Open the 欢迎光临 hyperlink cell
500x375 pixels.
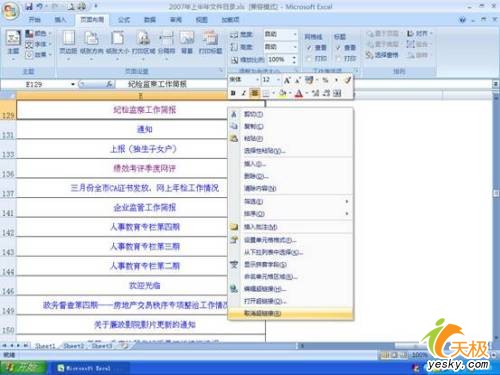(x=144, y=286)
